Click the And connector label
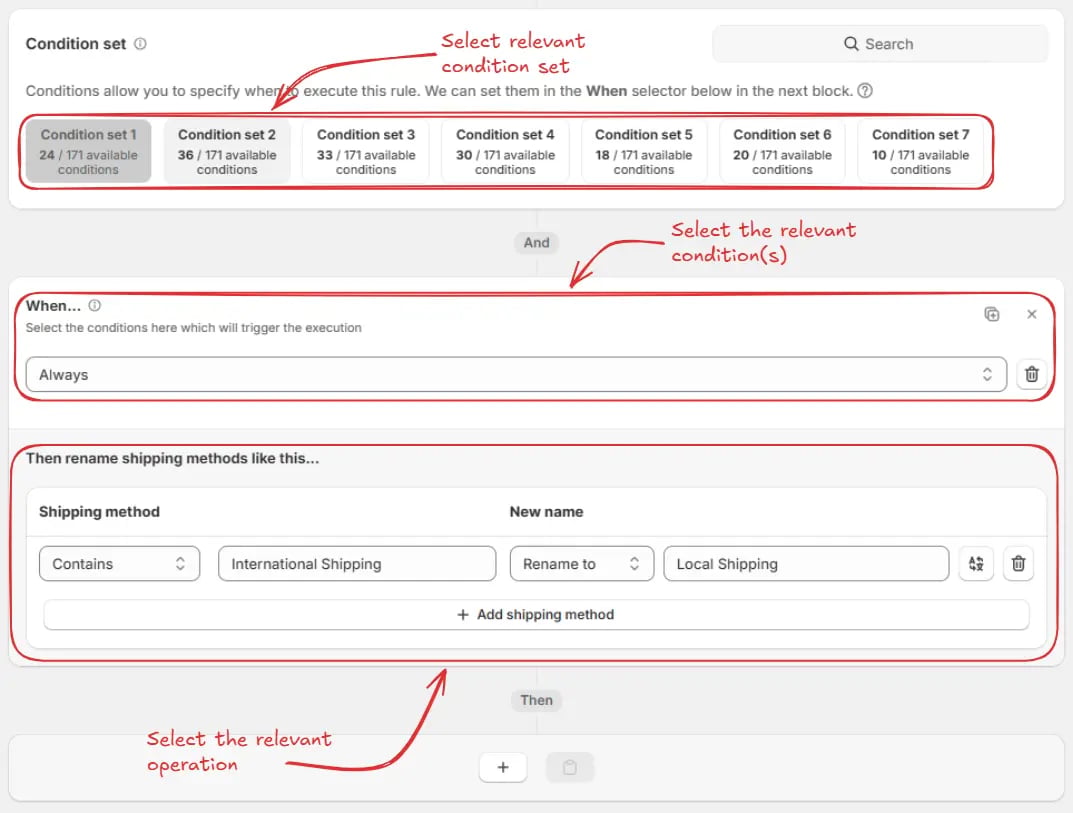The image size is (1073, 813). point(536,242)
